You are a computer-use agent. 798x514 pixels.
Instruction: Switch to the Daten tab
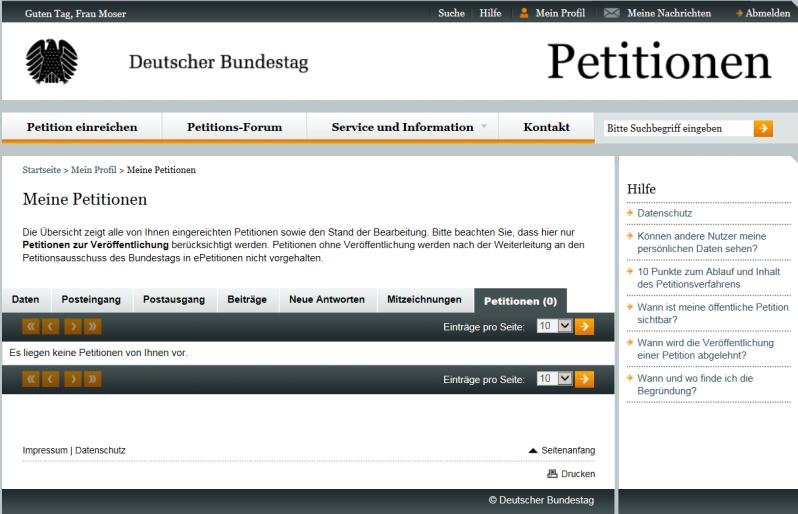click(x=25, y=300)
